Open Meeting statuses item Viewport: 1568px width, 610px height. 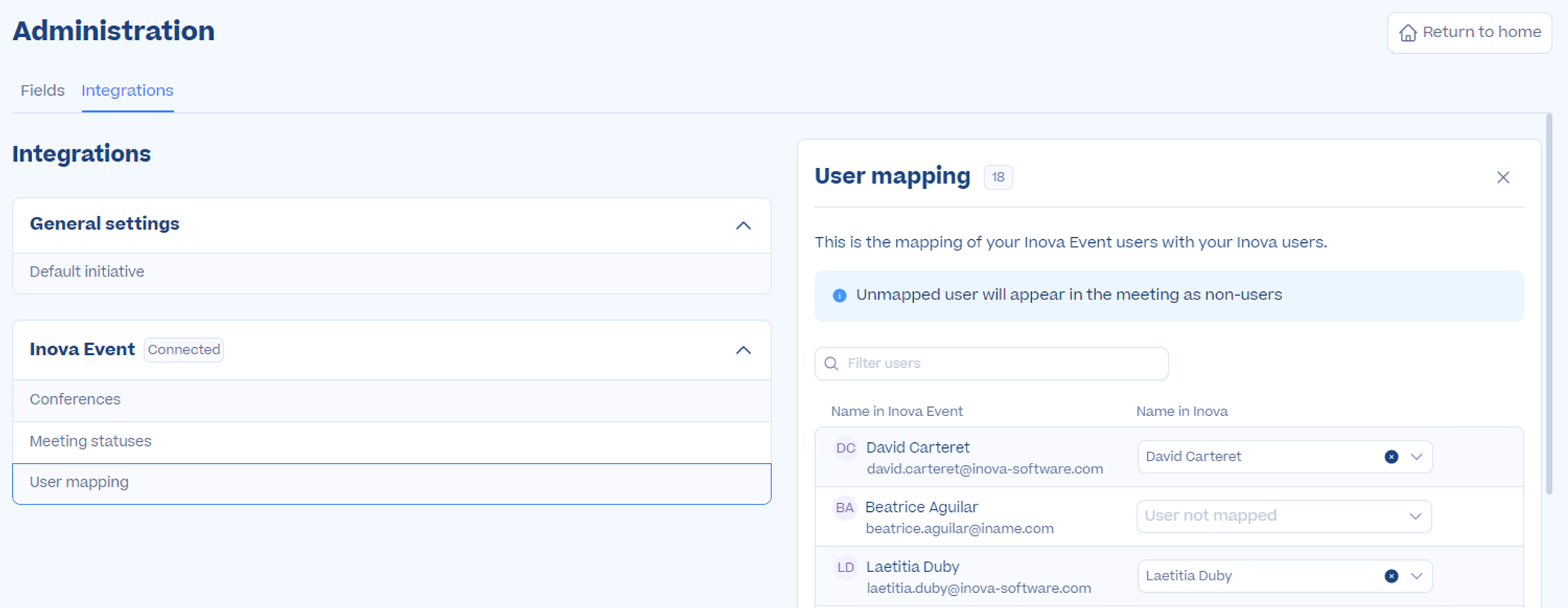(392, 442)
